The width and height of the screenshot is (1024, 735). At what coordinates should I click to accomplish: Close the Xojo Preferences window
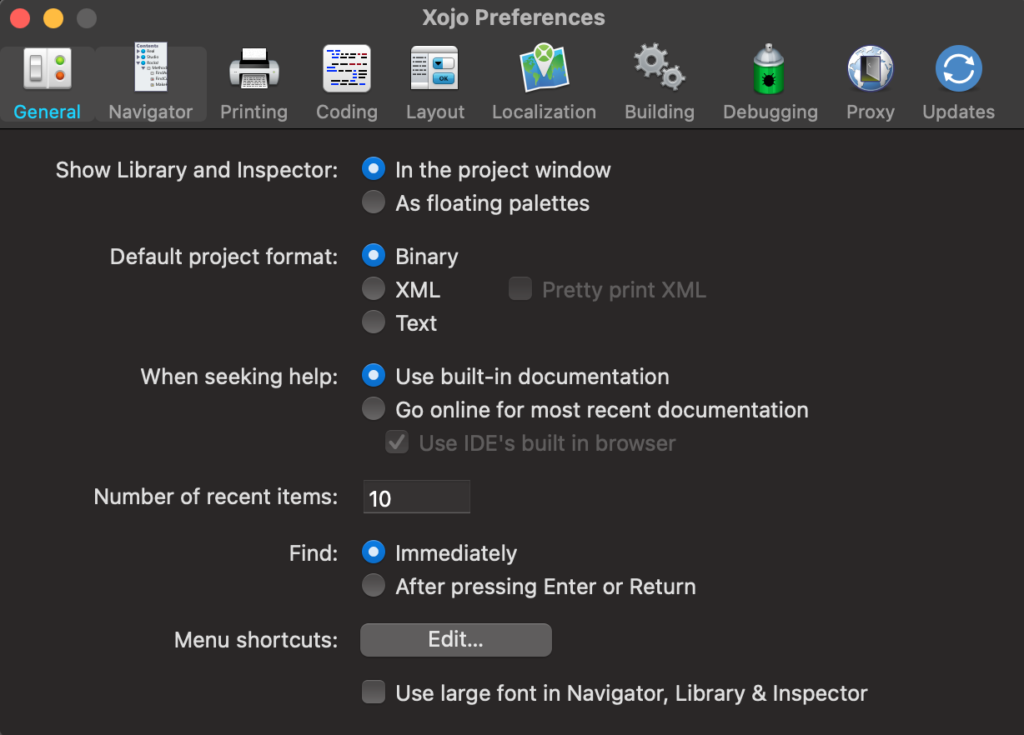click(20, 18)
